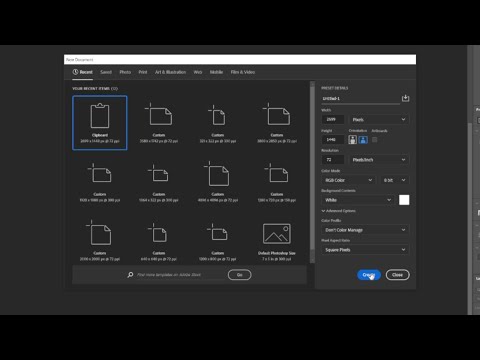
Task: Select the Clipboard preset
Action: point(100,123)
